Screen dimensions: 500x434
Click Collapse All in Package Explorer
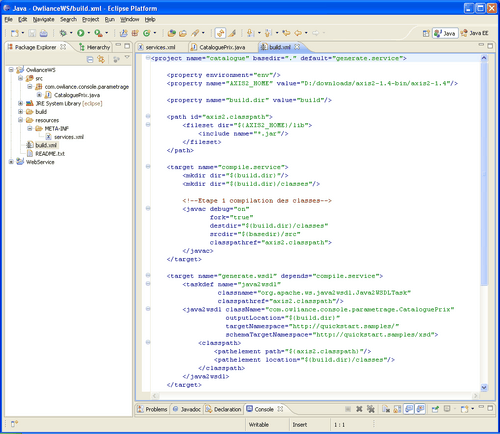(90, 60)
